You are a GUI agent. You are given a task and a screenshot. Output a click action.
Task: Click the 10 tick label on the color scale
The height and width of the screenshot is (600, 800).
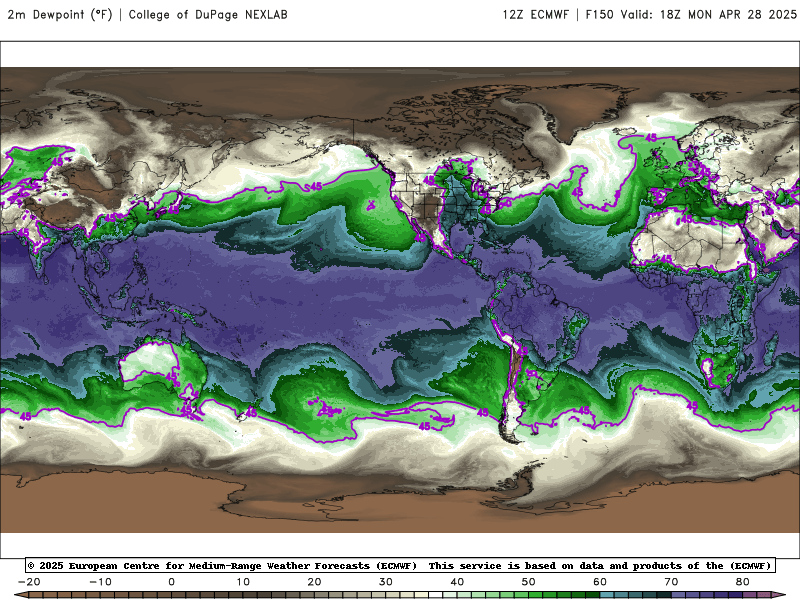pos(243,582)
